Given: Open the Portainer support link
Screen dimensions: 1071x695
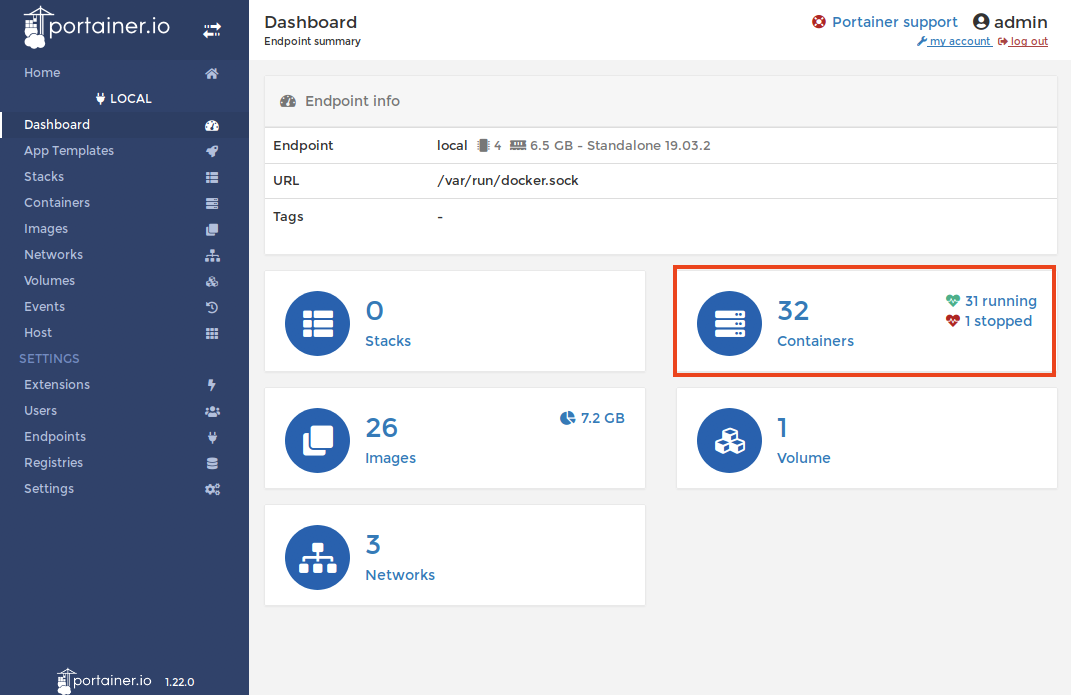Looking at the screenshot, I should [x=894, y=22].
